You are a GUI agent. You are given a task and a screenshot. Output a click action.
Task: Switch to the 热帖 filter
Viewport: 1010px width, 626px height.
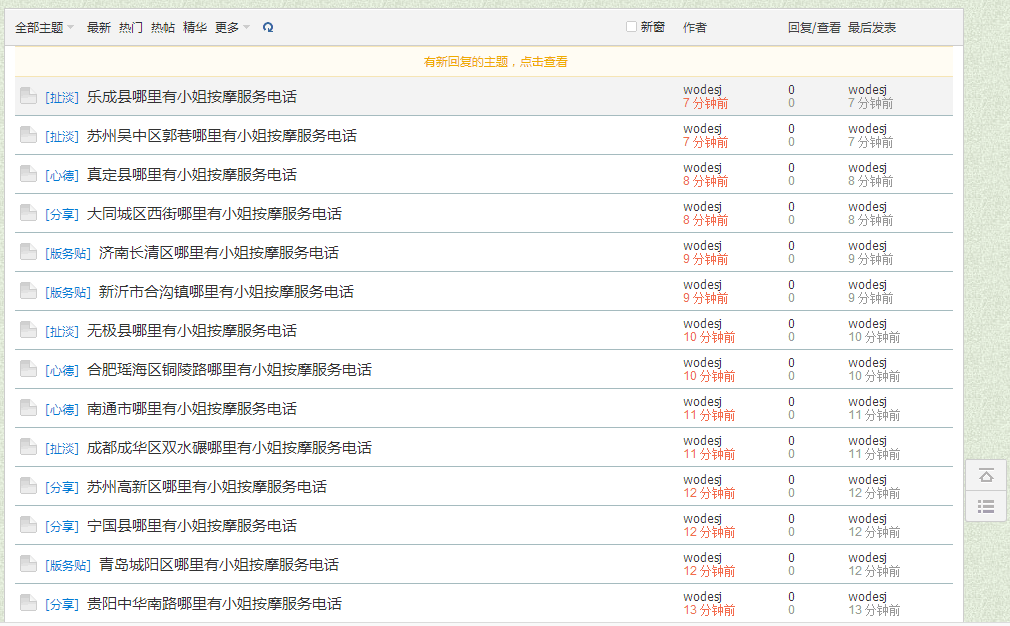tap(163, 28)
